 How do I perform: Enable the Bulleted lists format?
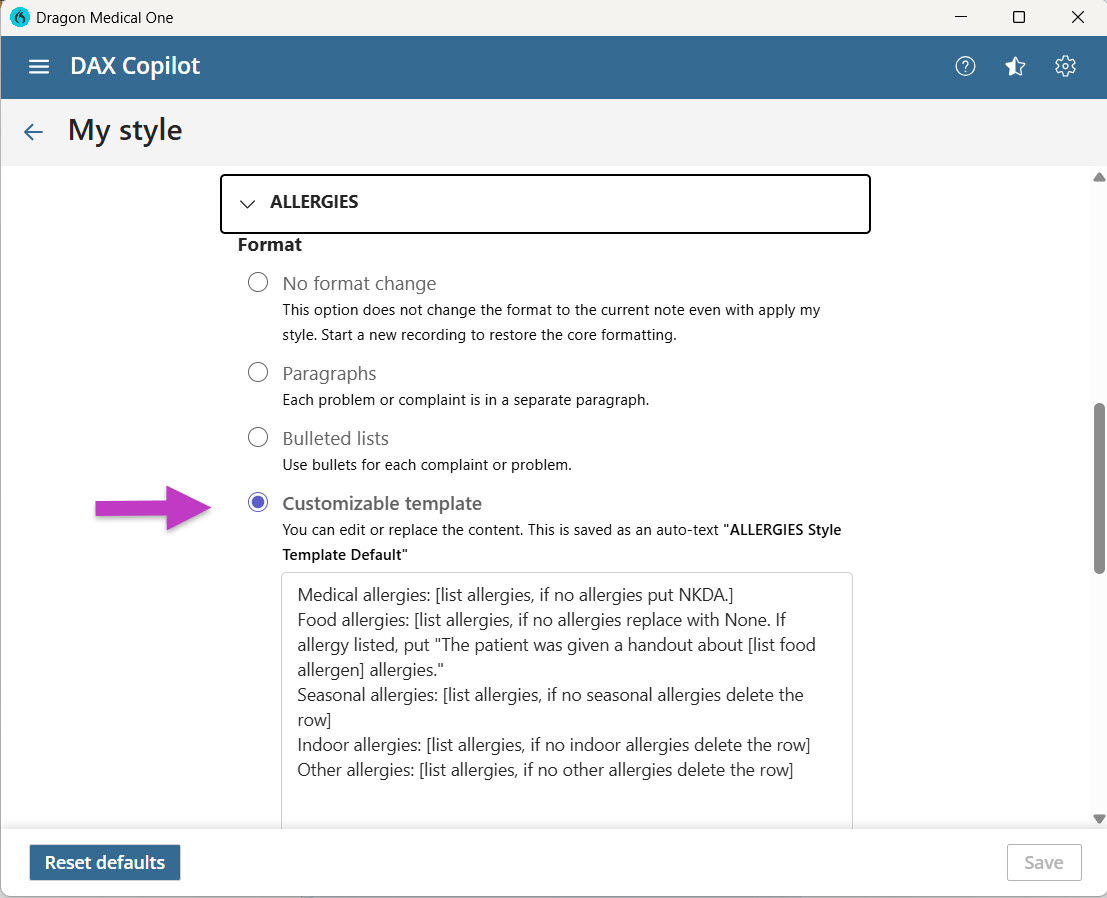click(x=258, y=437)
